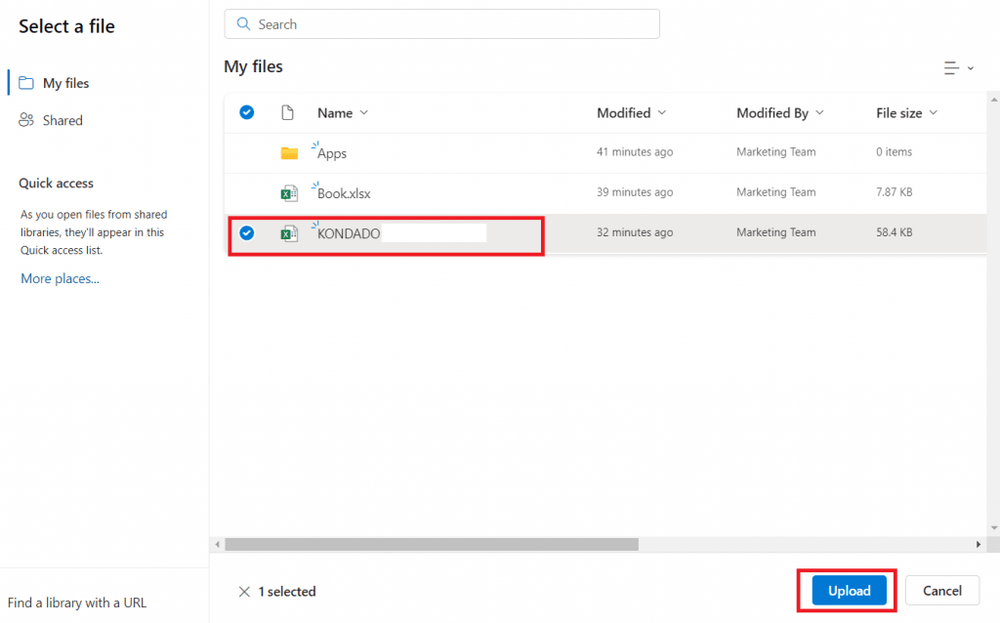Viewport: 1000px width, 623px height.
Task: Clear selection using the X icon
Action: tap(244, 591)
